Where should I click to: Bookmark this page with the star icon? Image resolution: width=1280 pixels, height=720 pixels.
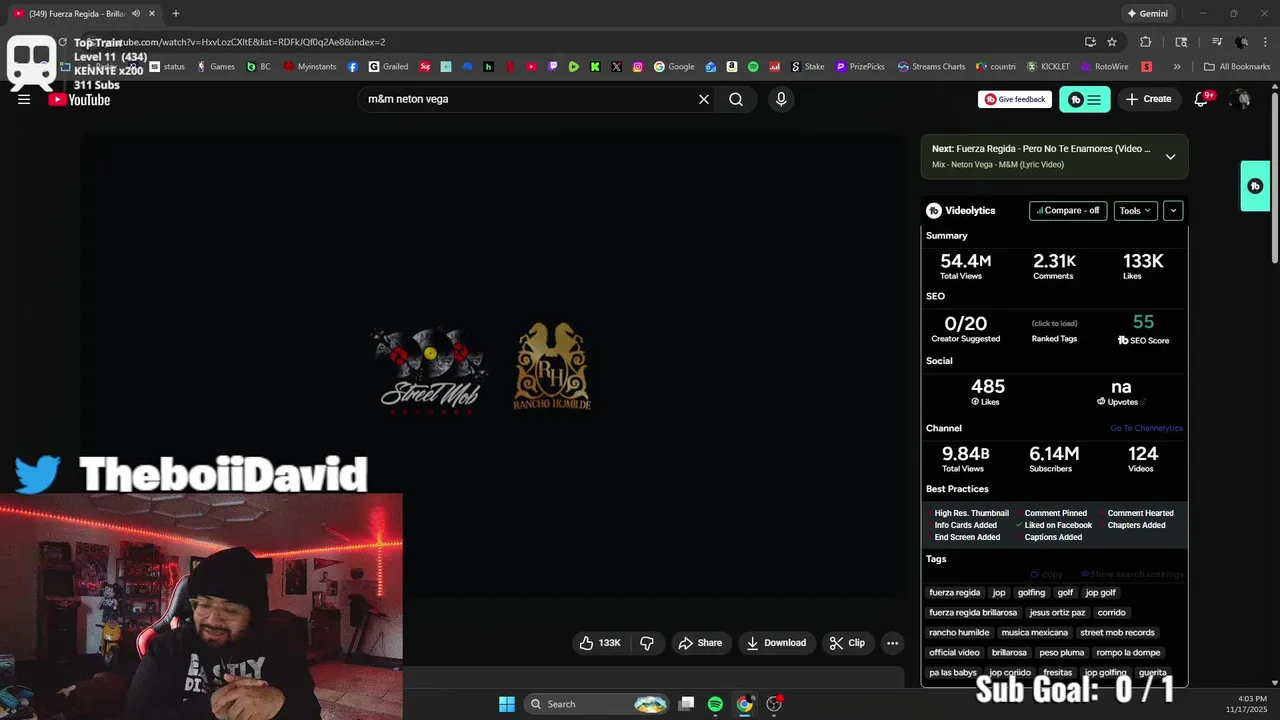tap(1112, 42)
